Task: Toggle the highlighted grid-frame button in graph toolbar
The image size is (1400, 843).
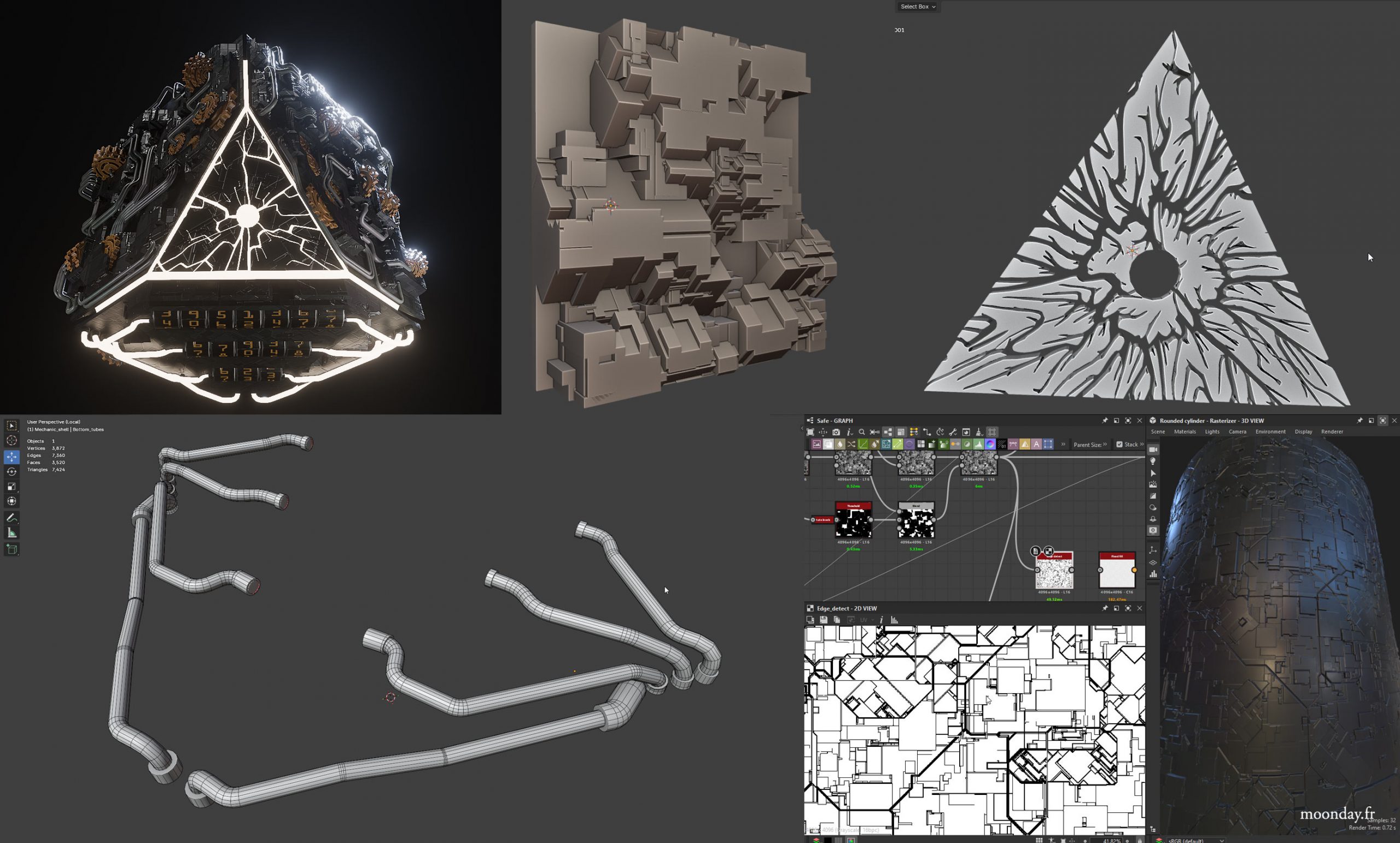Action: point(992,432)
